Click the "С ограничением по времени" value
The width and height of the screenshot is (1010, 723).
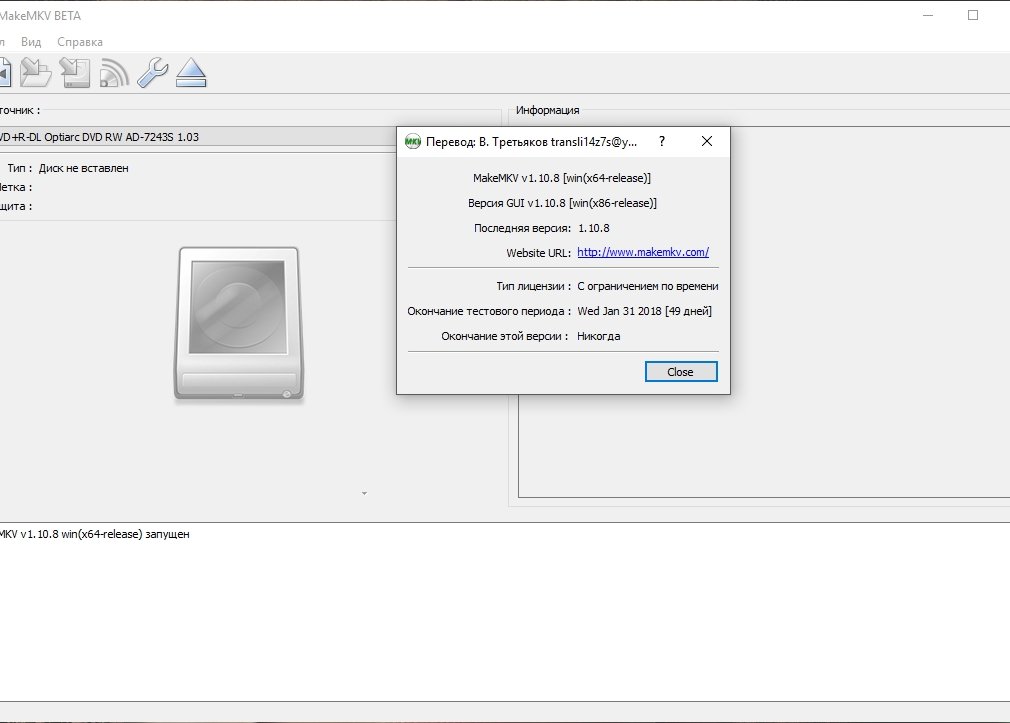tap(647, 286)
